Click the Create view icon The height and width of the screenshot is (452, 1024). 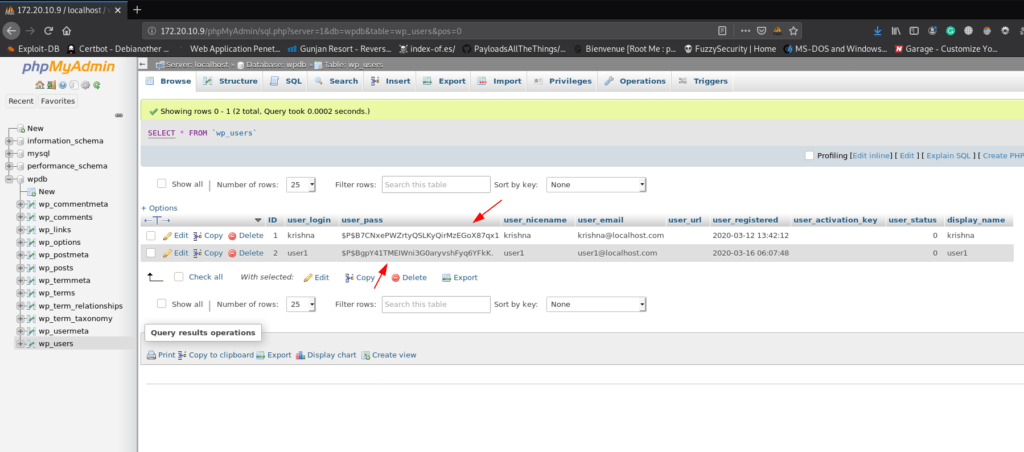point(366,355)
